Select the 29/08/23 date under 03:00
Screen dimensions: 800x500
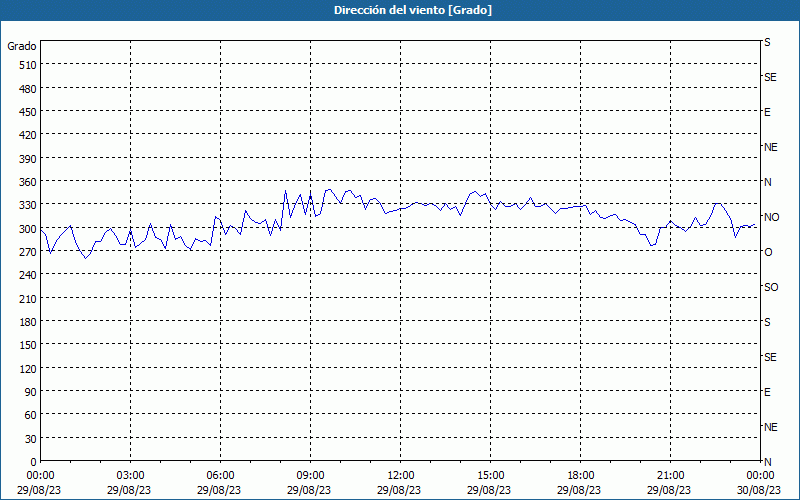129,490
